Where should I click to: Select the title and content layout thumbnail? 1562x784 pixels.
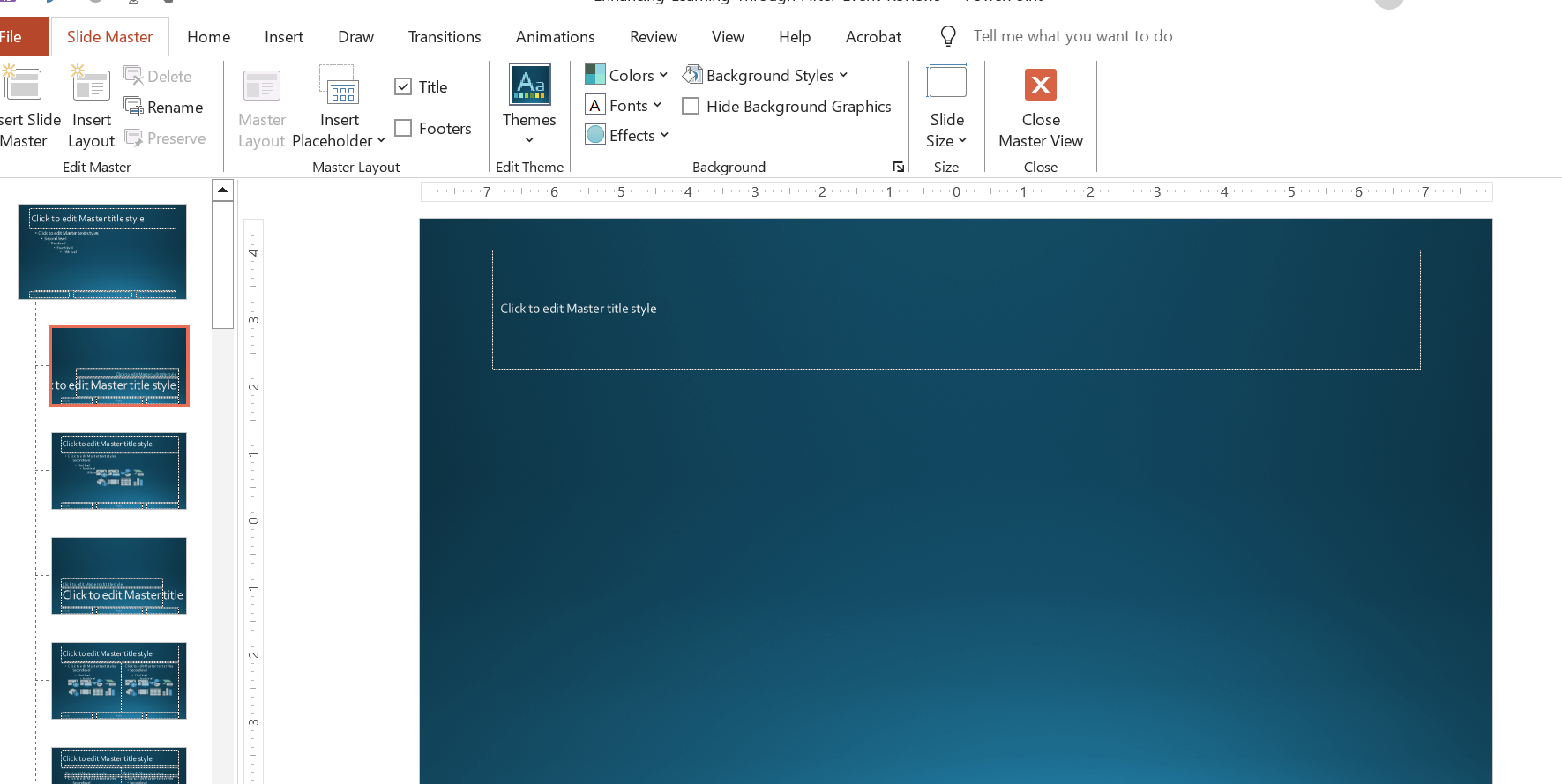(119, 471)
